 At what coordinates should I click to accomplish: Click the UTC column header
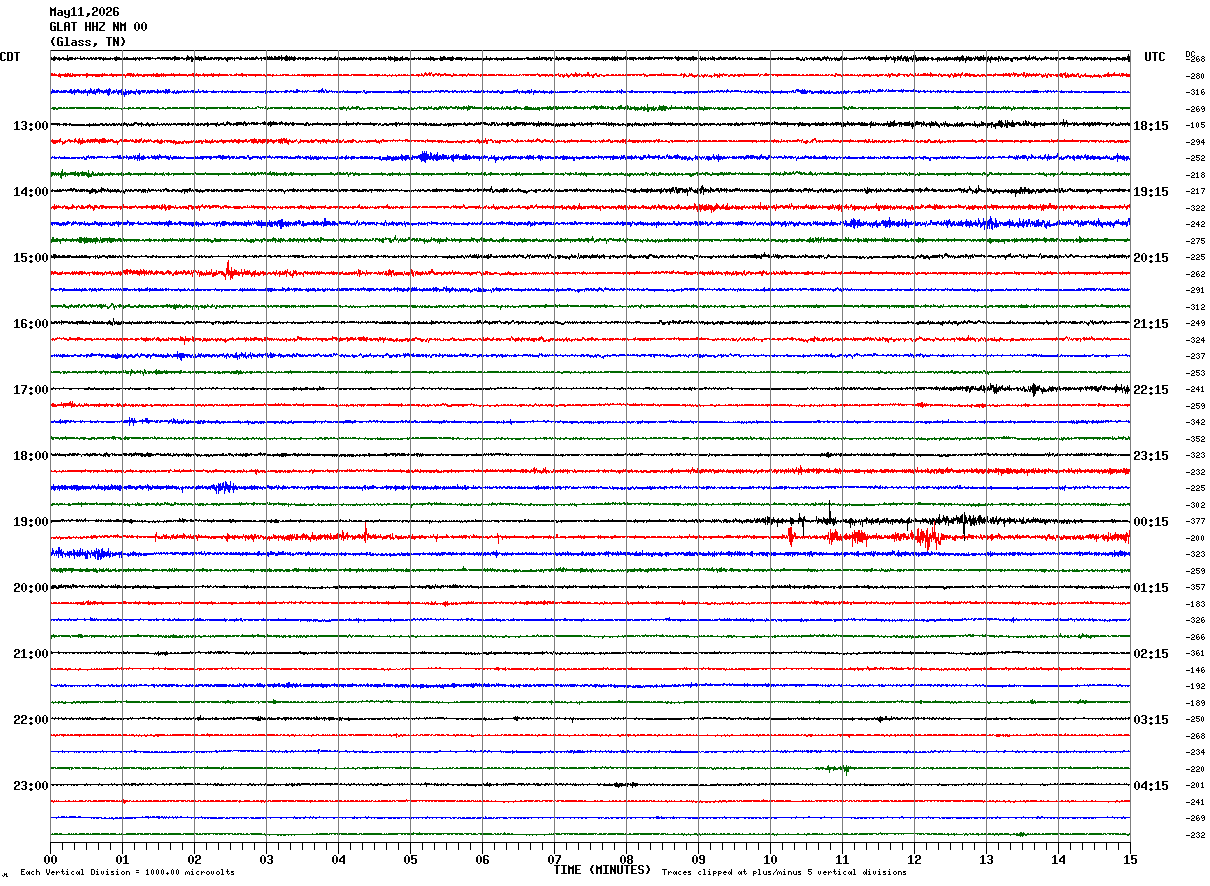point(1155,57)
